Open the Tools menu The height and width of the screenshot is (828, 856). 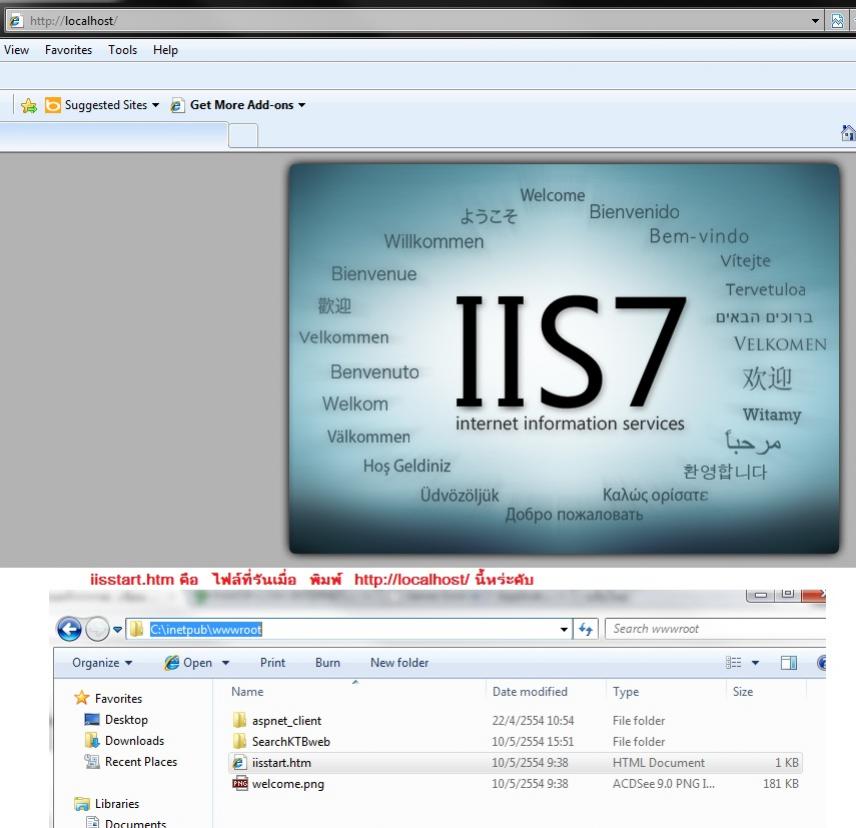(x=122, y=50)
